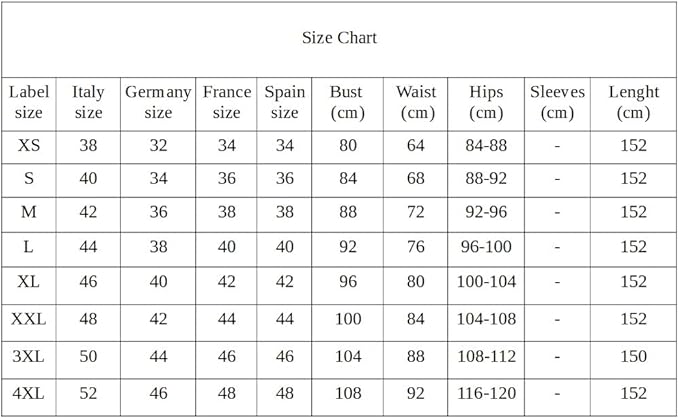The image size is (679, 419).
Task: Select the 3XL row label cell
Action: tap(29, 357)
